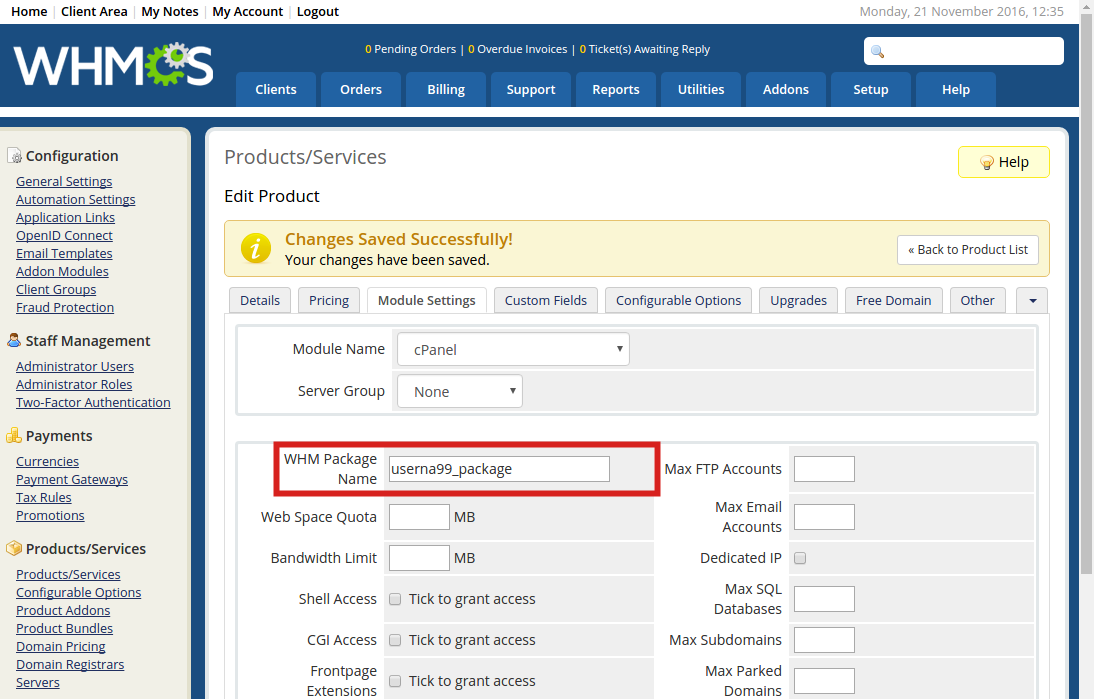Click the Configuration section icon

[14, 156]
